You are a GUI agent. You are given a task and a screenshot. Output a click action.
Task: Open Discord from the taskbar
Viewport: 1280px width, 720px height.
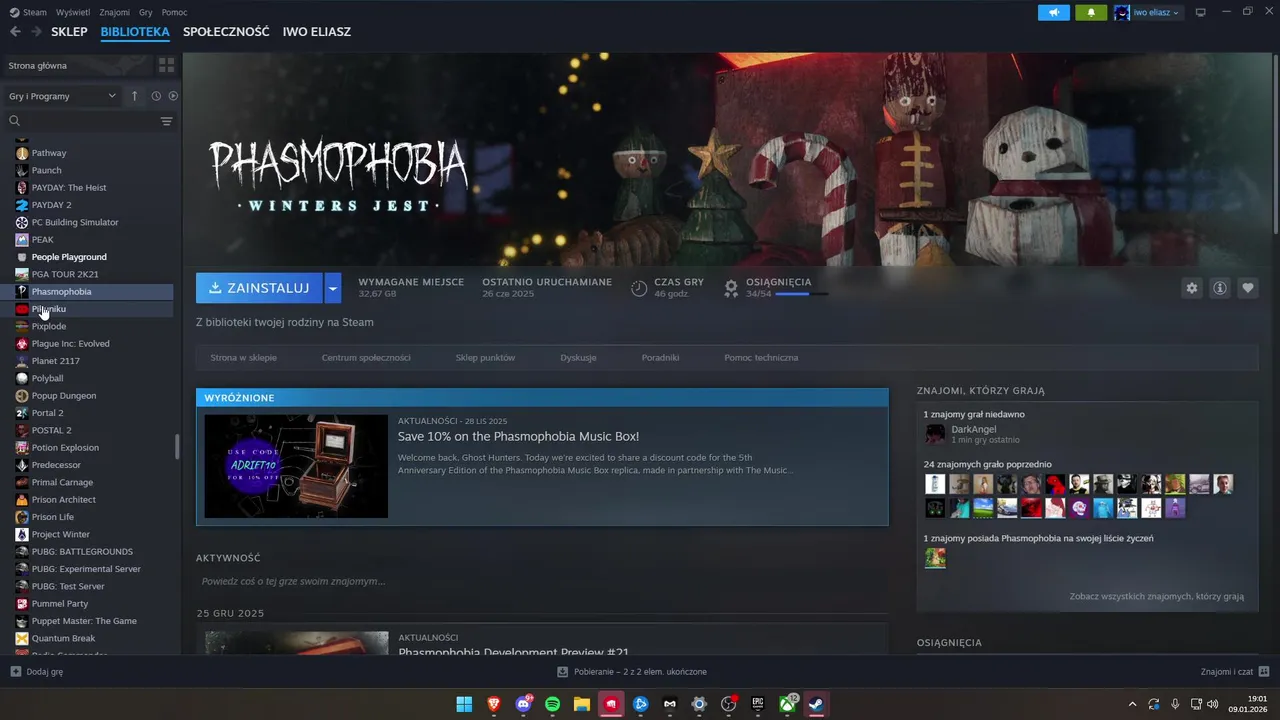coord(523,704)
